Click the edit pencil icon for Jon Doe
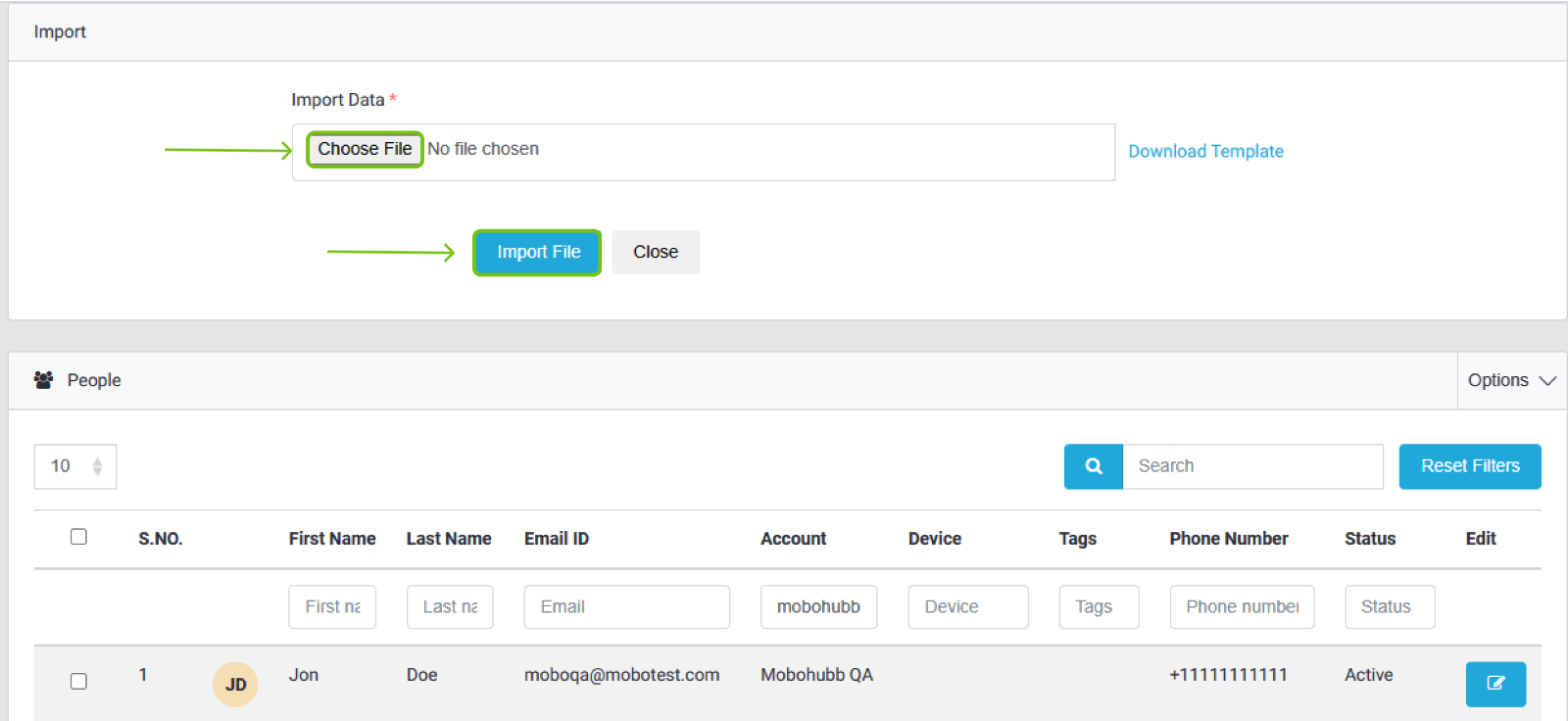Screen dimensions: 1568x721 pos(1494,684)
